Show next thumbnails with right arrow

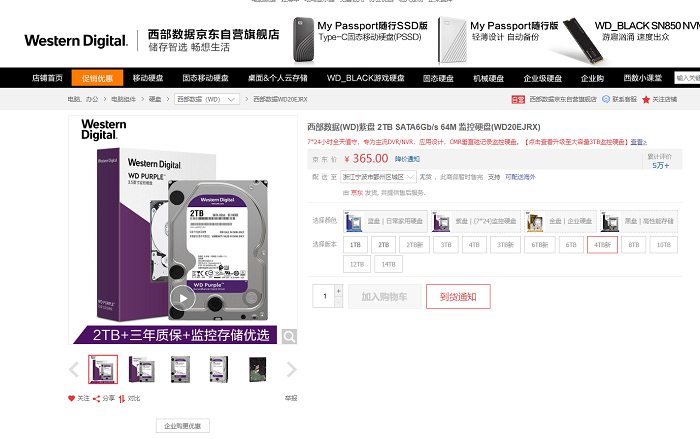click(292, 369)
